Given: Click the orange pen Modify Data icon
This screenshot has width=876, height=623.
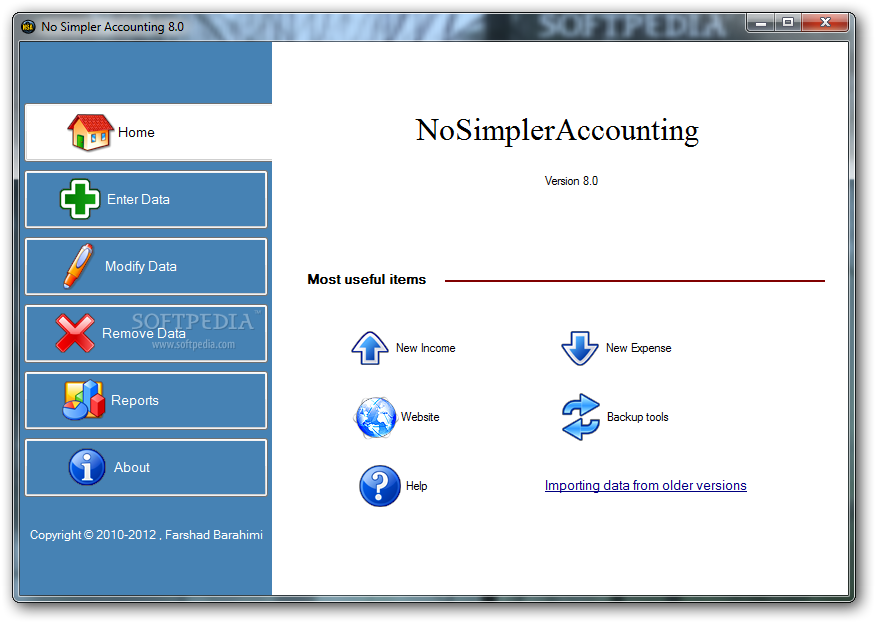Looking at the screenshot, I should click(x=78, y=266).
